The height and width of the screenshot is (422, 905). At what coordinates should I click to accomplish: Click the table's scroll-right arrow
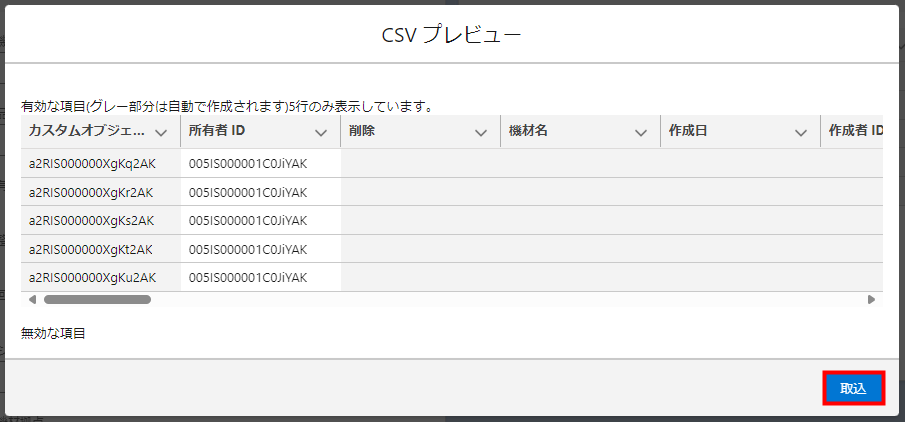coord(871,299)
